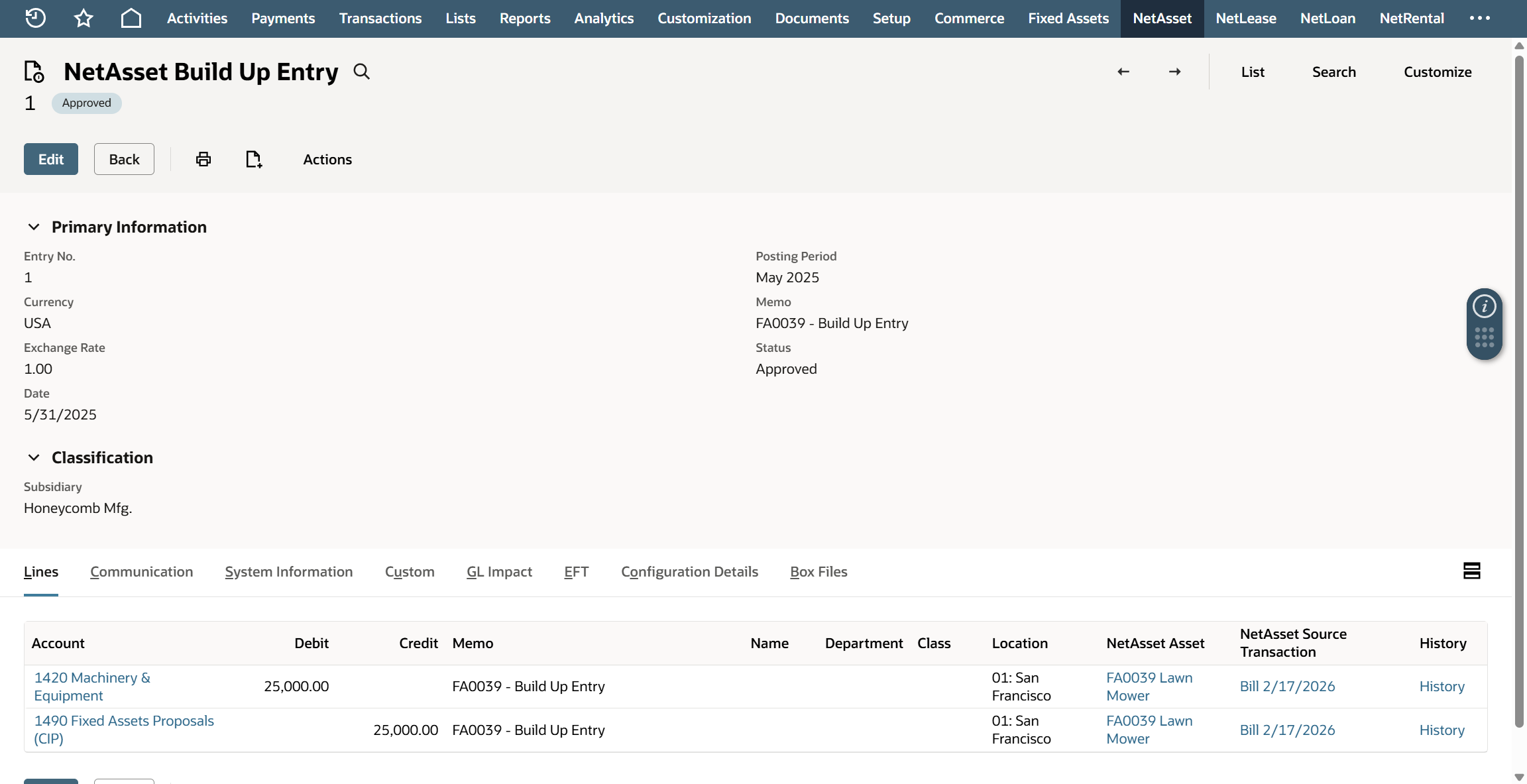Screen dimensions: 1527x784
Task: Expand the more menus ellipsis
Action: 1479,18
